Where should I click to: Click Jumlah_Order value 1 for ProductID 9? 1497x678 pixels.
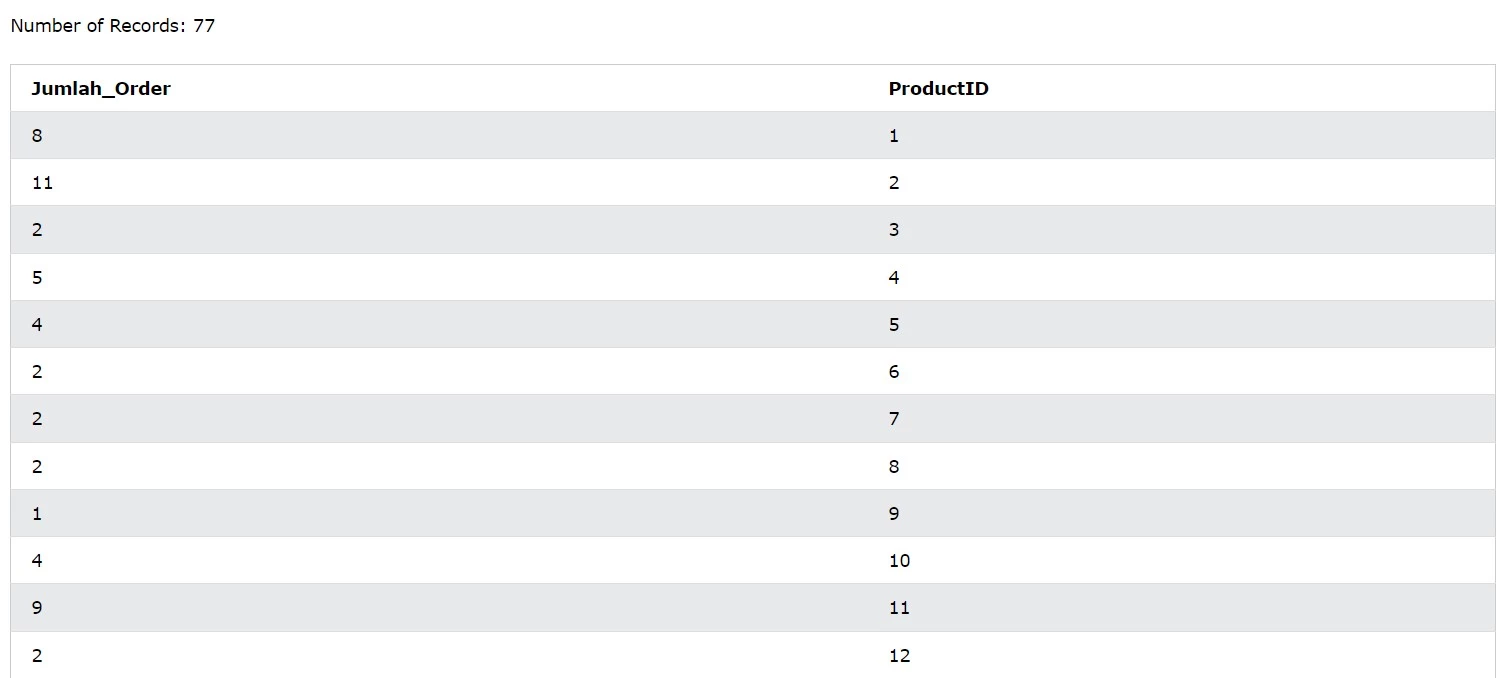tap(37, 514)
